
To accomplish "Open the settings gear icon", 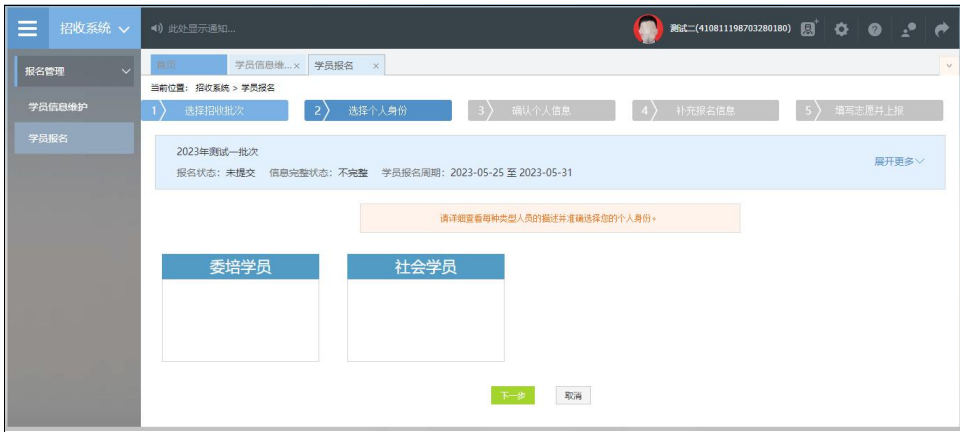I will [842, 29].
